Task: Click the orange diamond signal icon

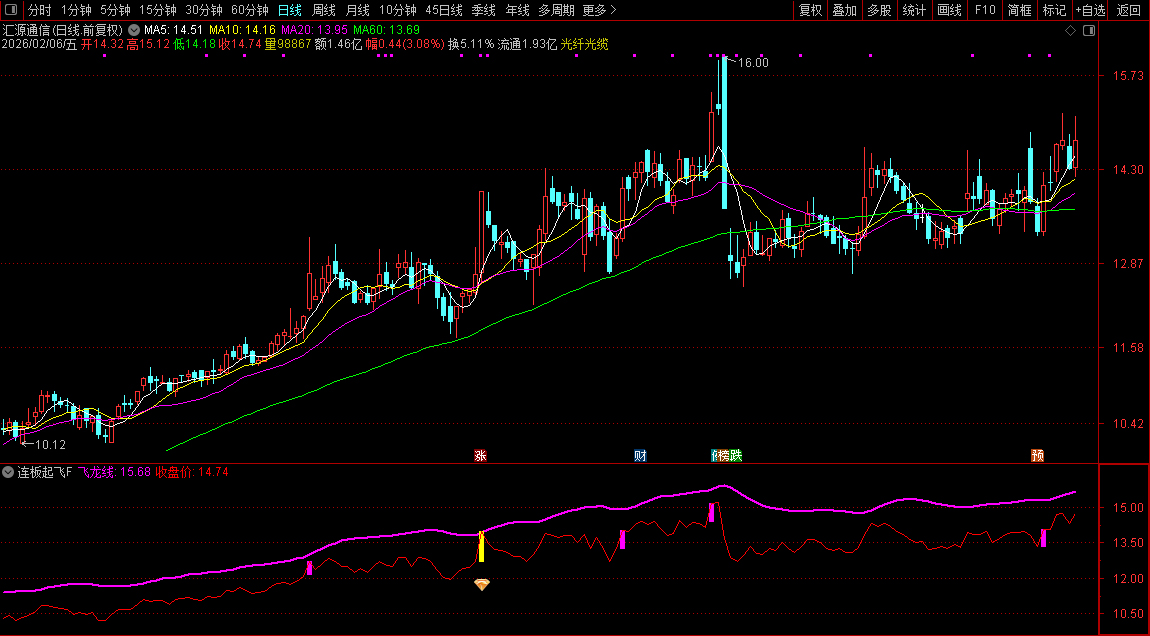Action: (x=482, y=584)
